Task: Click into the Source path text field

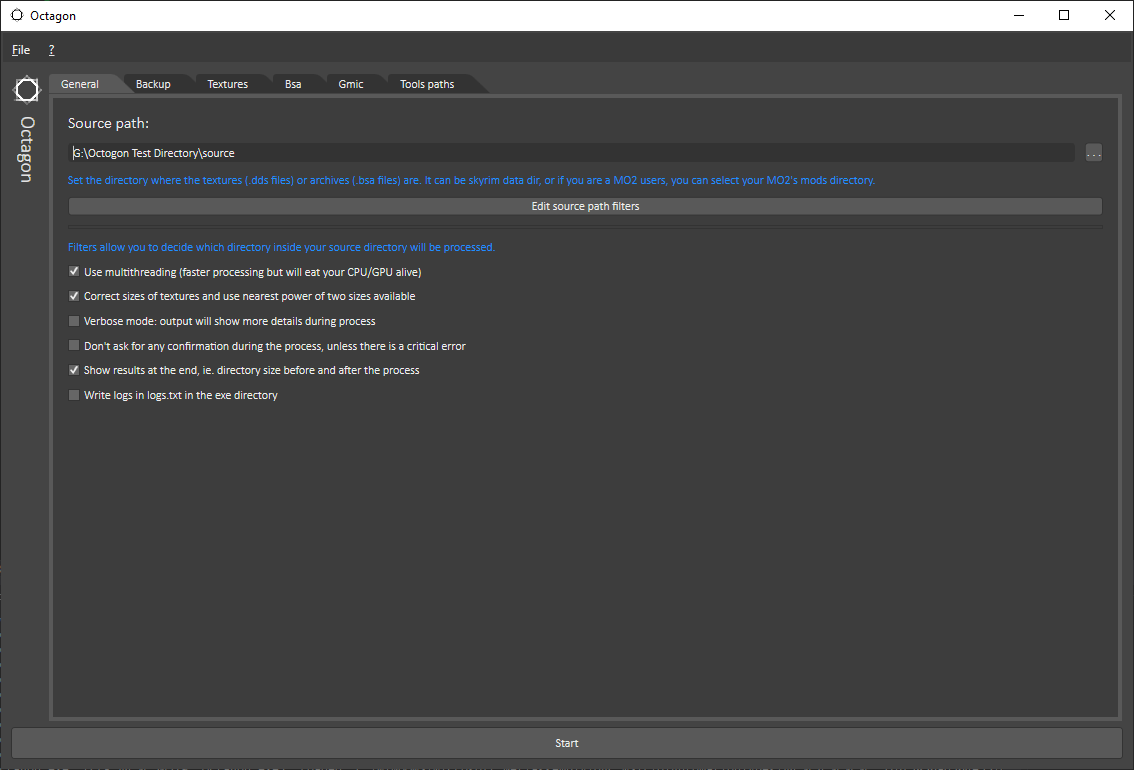Action: pos(570,153)
